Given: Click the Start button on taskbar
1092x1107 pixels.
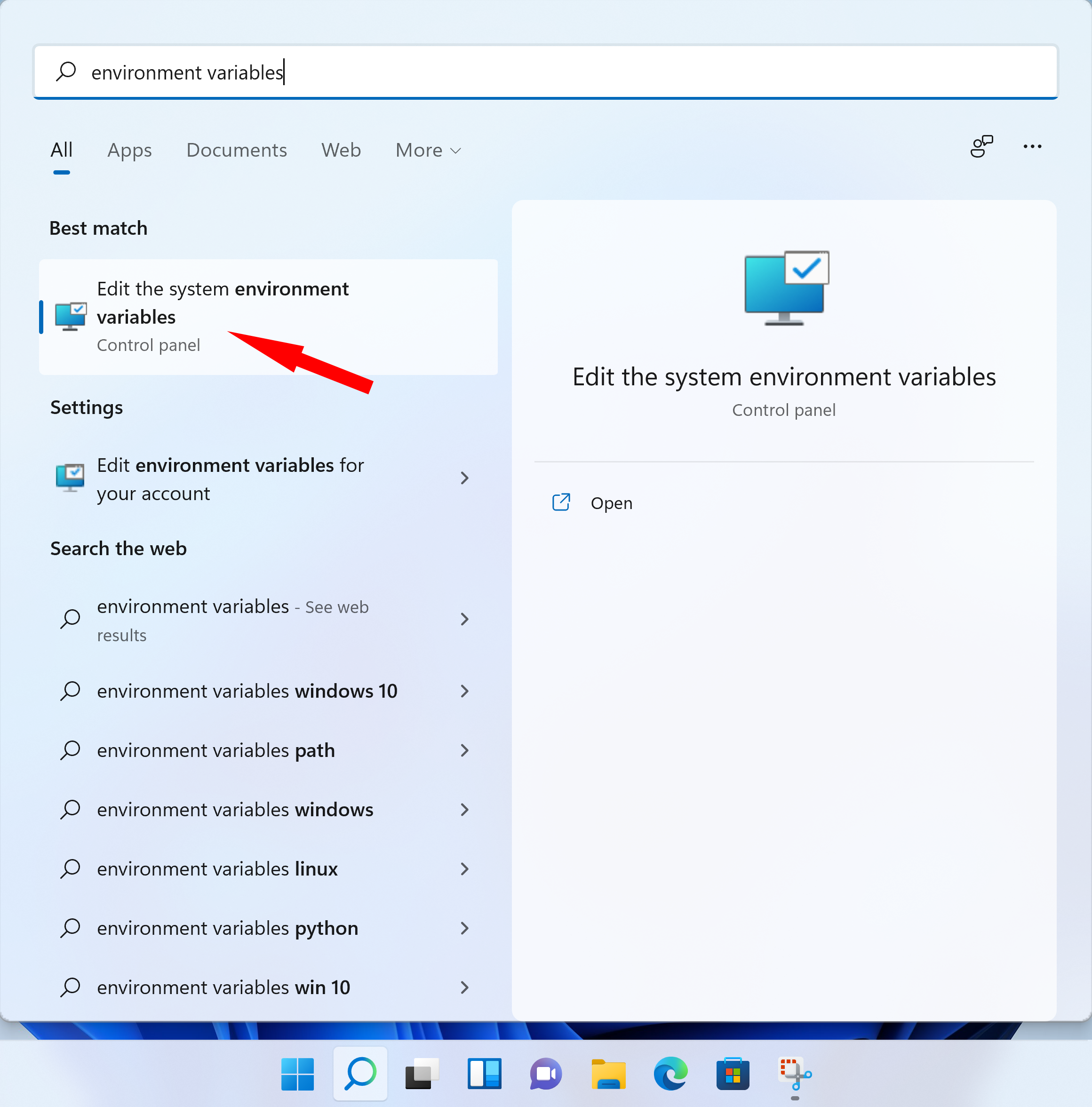Looking at the screenshot, I should [x=297, y=1074].
